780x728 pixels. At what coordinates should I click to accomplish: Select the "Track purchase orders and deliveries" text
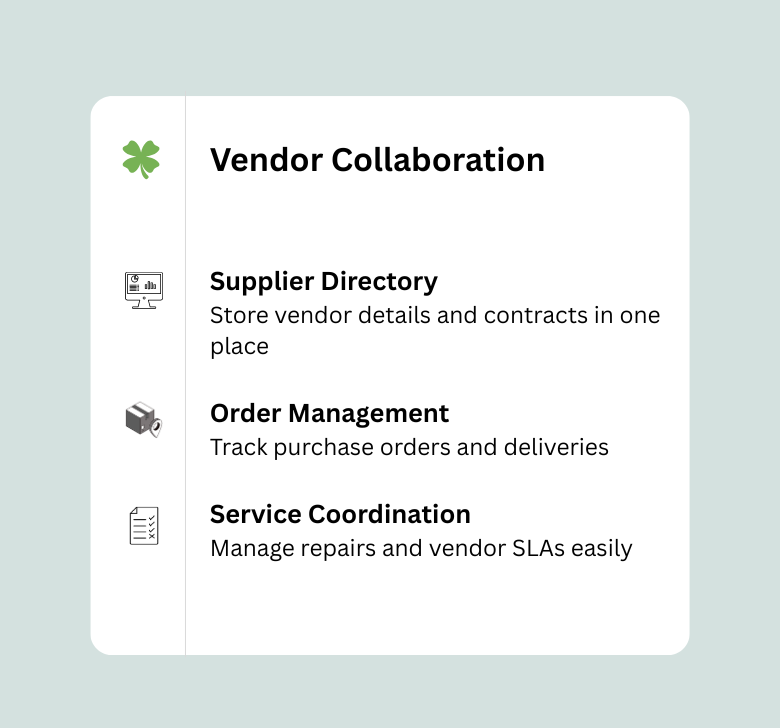[409, 447]
